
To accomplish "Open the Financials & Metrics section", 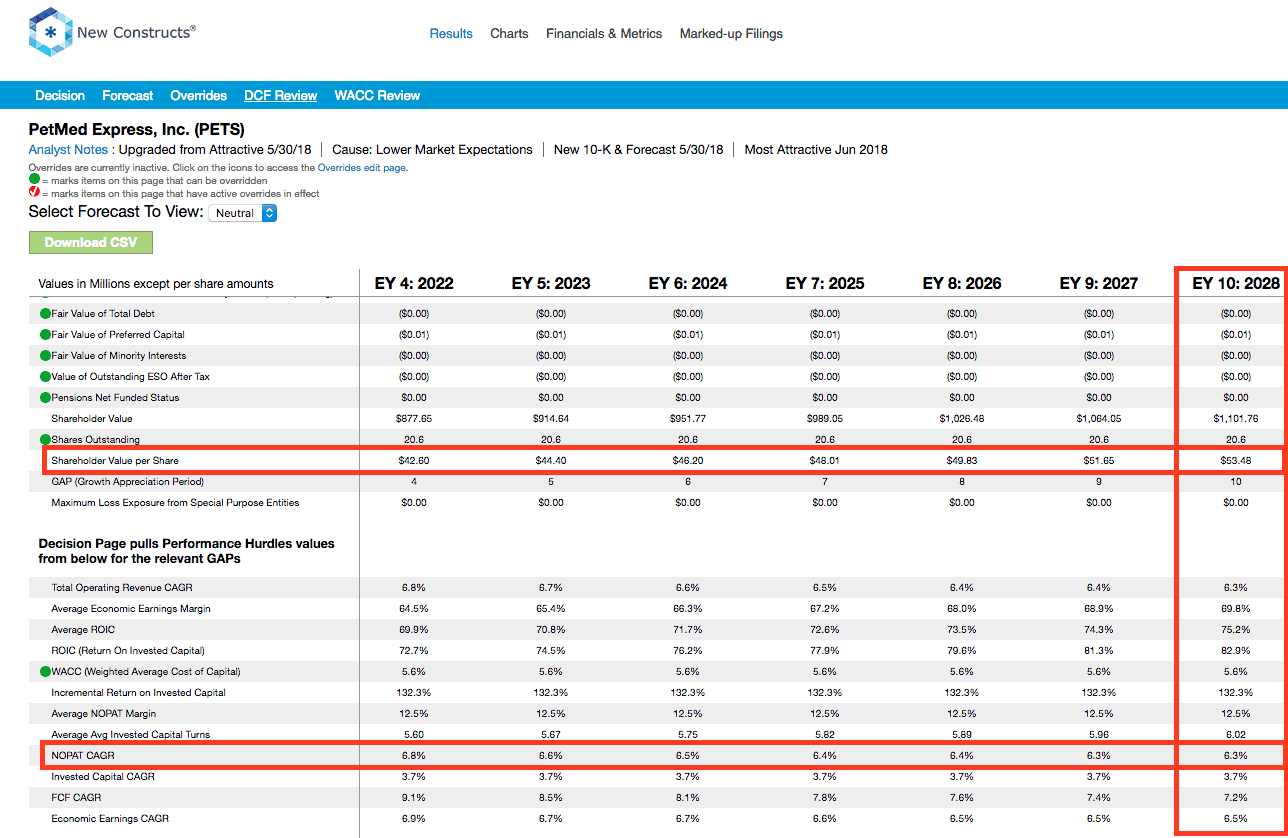I will click(x=604, y=33).
